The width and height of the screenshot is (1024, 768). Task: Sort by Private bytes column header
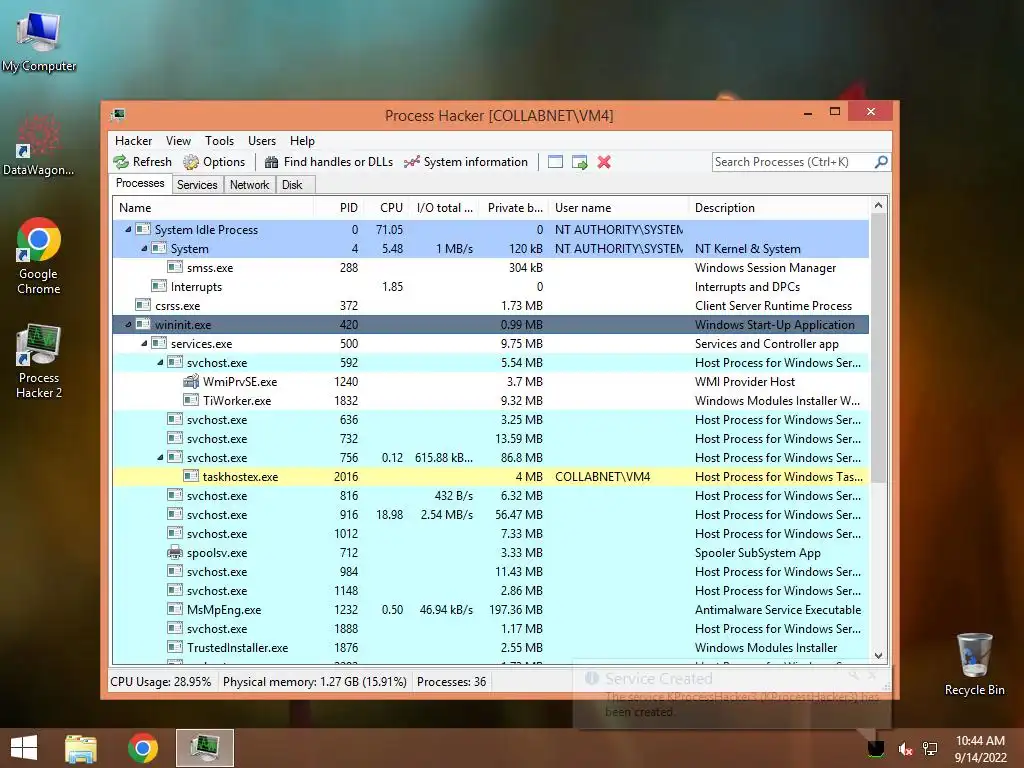[x=513, y=208]
